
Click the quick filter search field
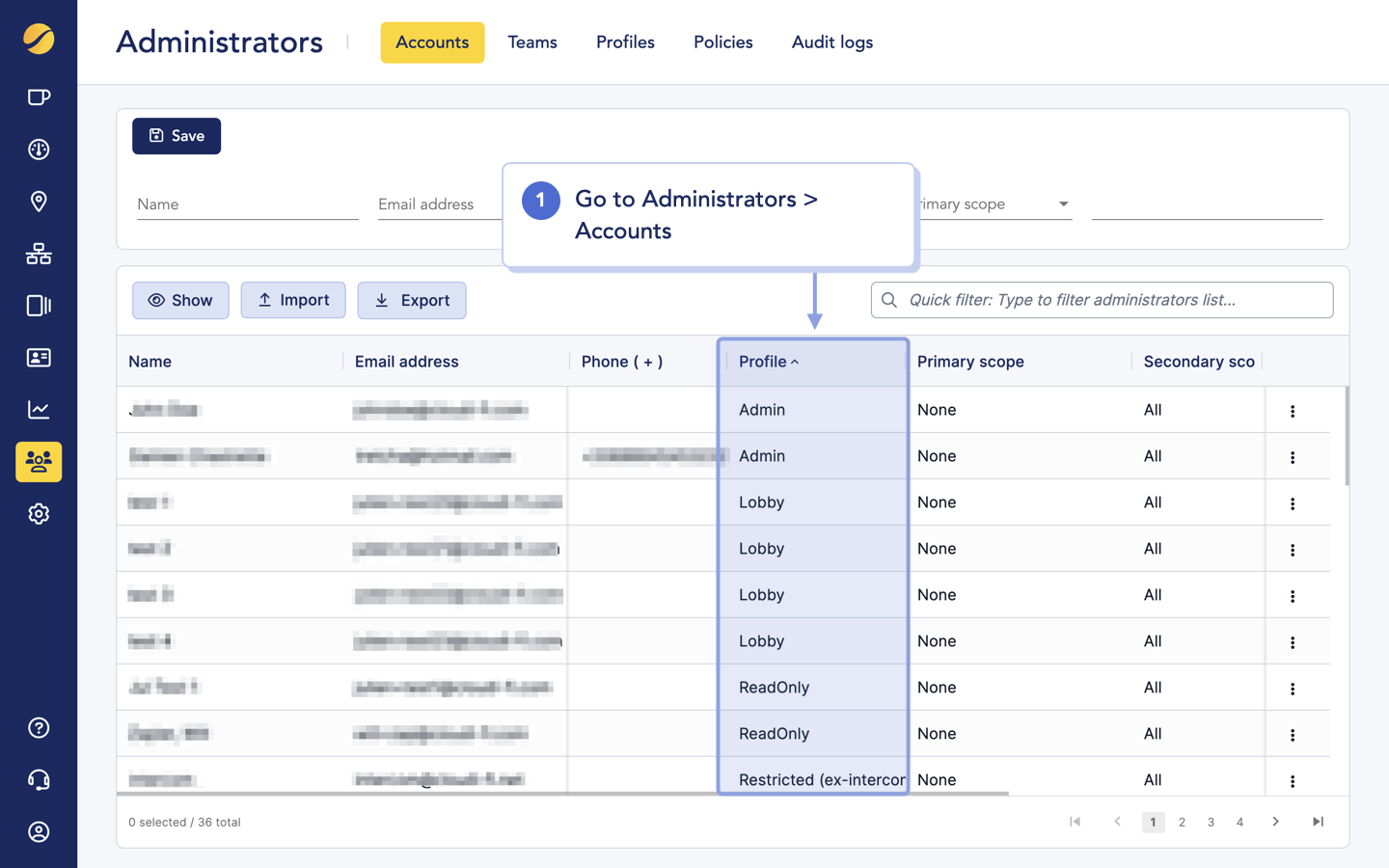1102,300
